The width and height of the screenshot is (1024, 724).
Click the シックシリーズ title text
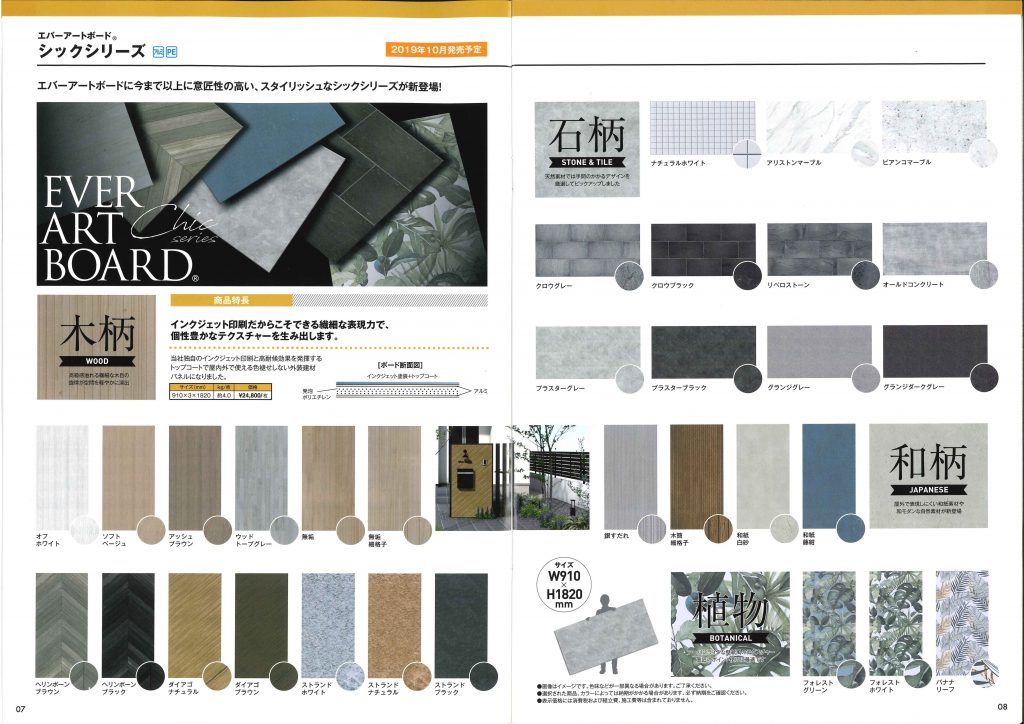point(91,51)
